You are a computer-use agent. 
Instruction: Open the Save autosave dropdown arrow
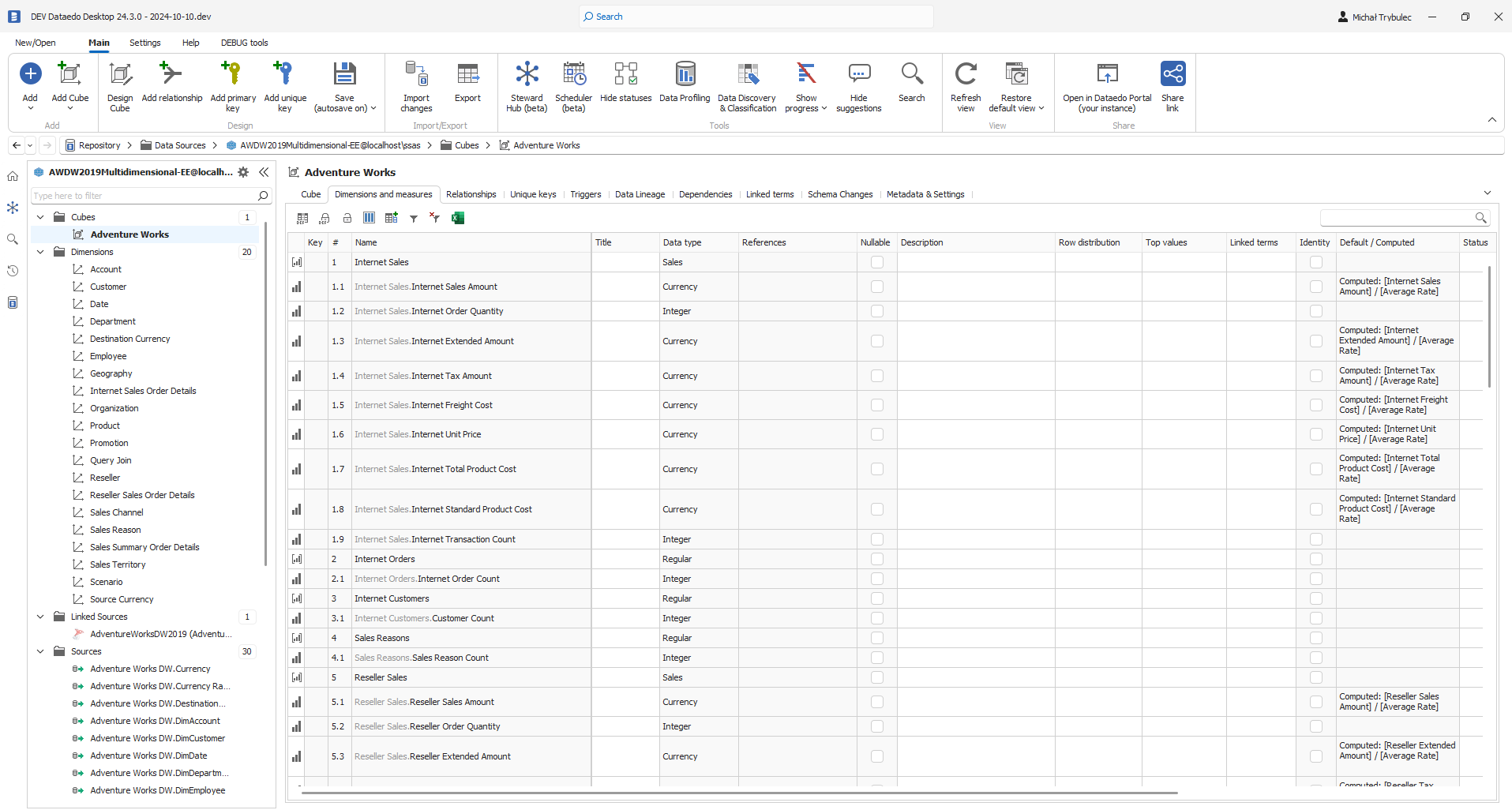click(373, 108)
